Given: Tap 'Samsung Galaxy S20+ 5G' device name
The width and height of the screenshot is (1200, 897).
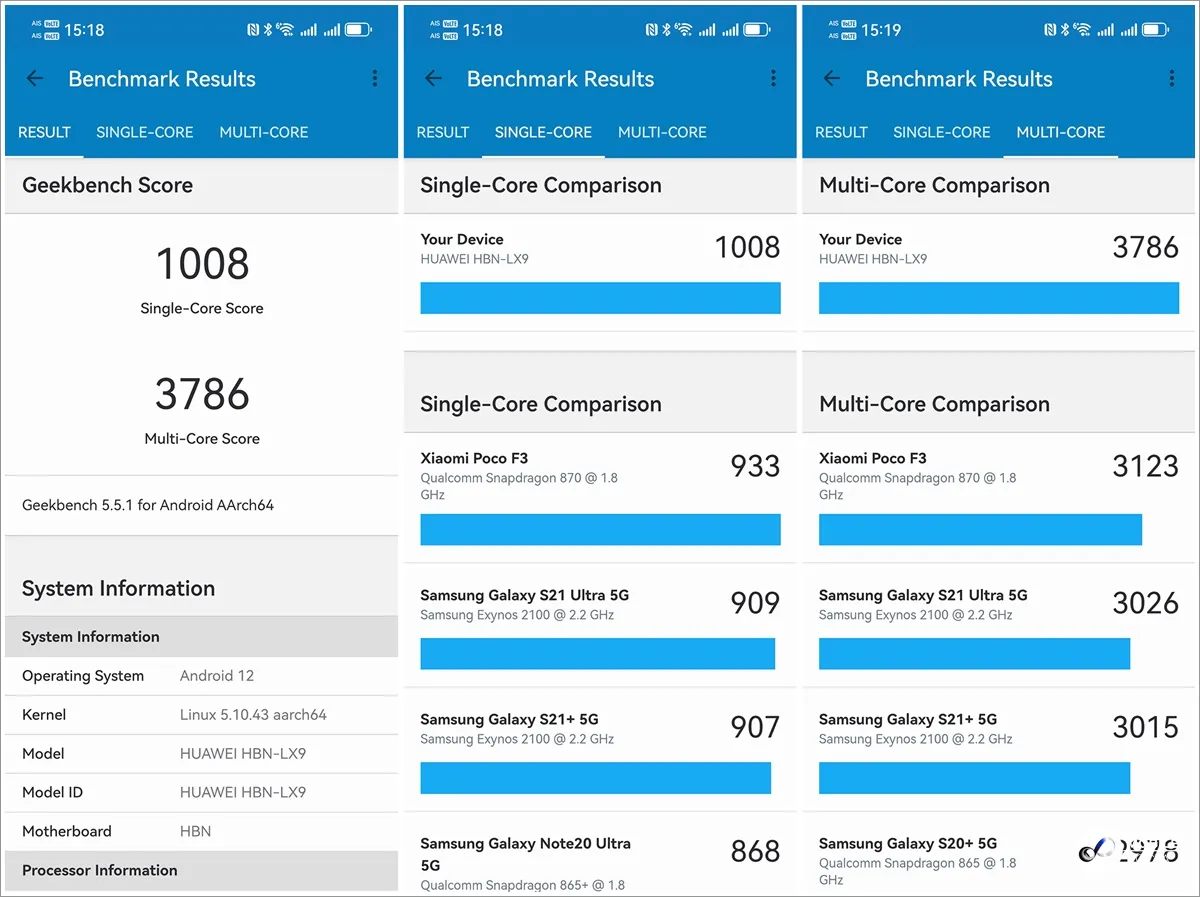Looking at the screenshot, I should point(908,844).
